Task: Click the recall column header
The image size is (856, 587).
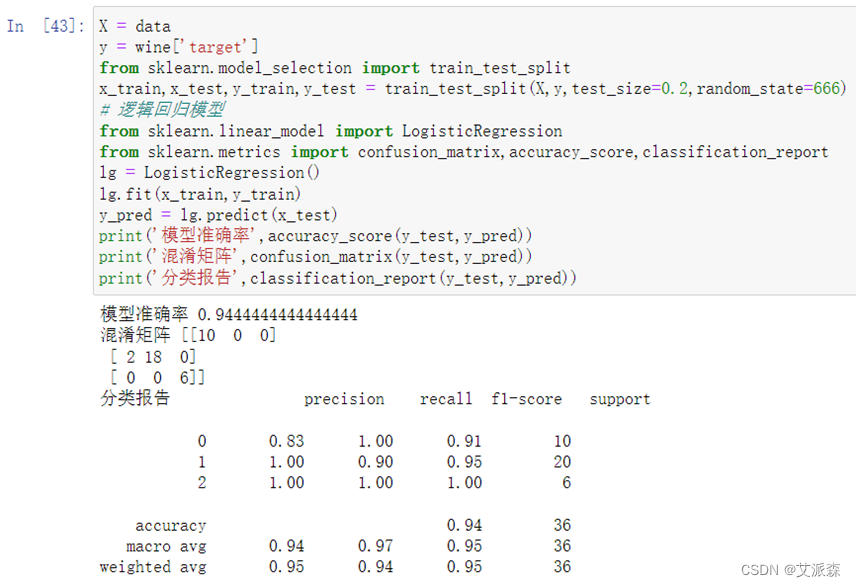Action: click(446, 399)
